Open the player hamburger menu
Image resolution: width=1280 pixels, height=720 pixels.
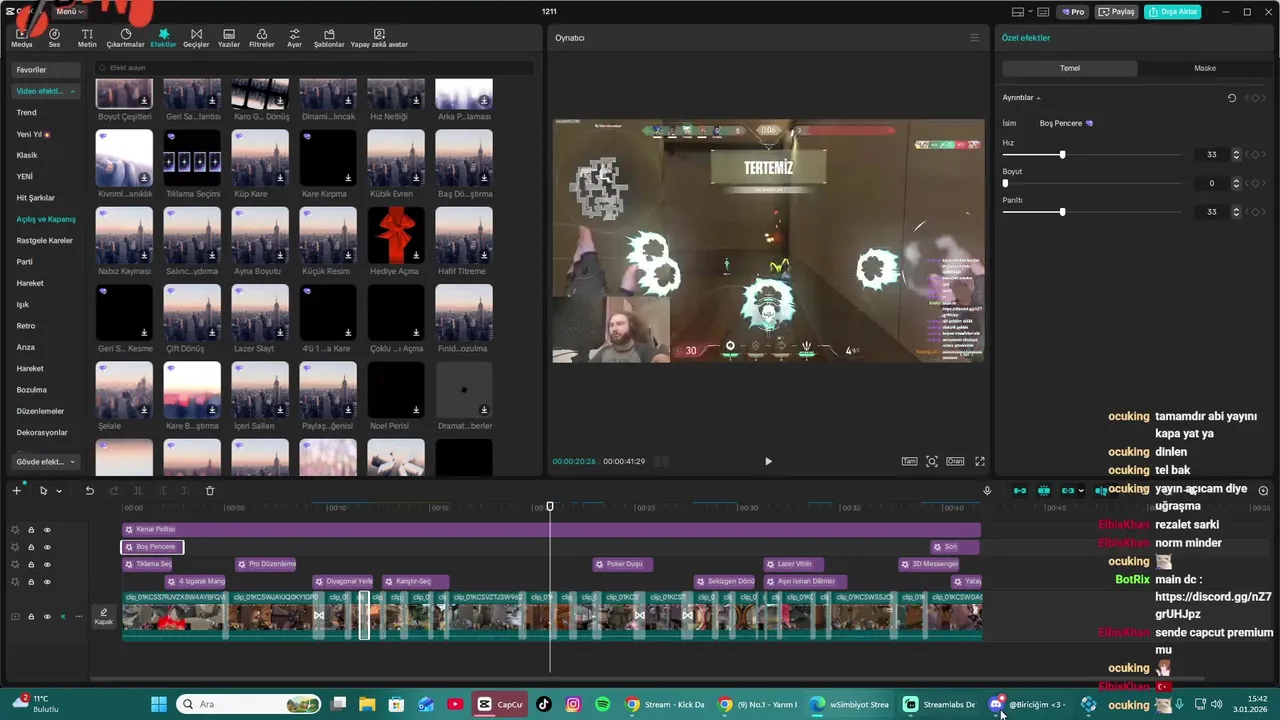pos(974,38)
